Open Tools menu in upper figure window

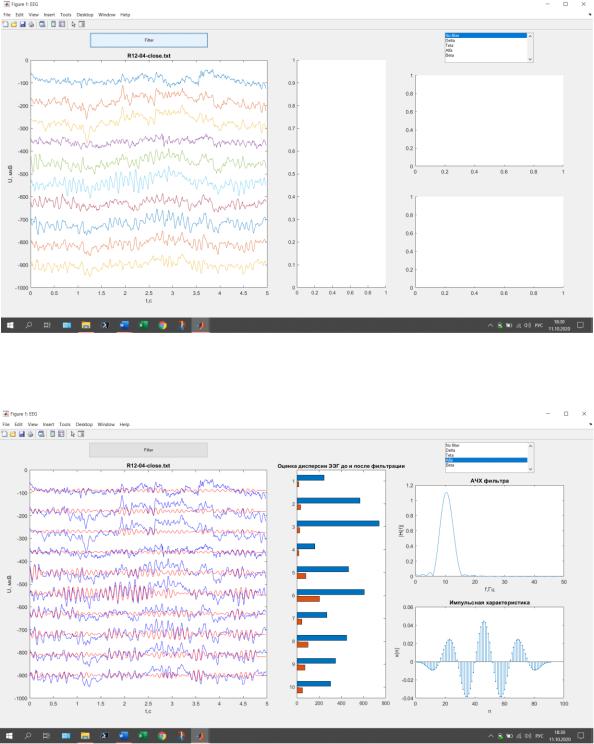pyautogui.click(x=65, y=15)
